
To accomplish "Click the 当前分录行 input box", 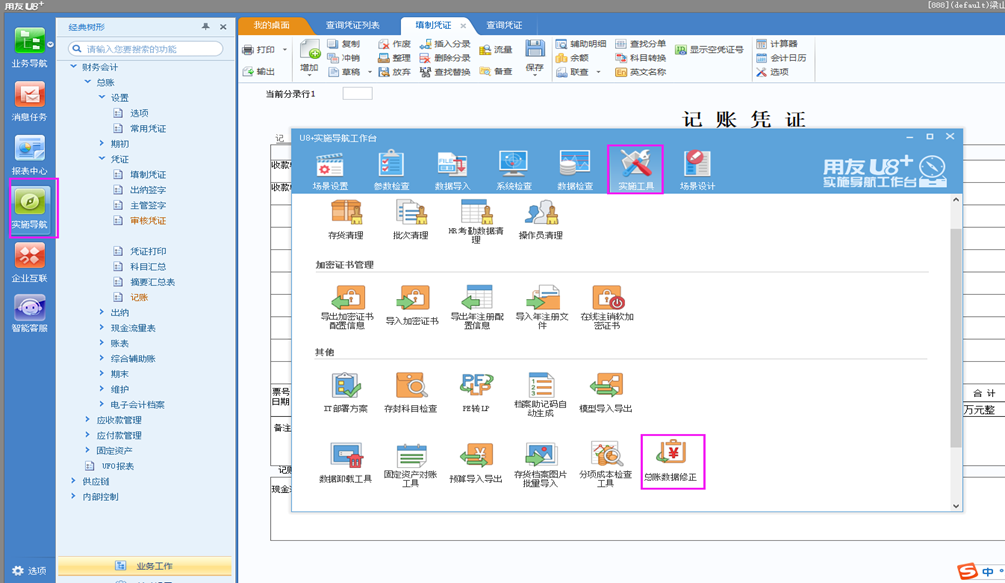I will point(357,94).
